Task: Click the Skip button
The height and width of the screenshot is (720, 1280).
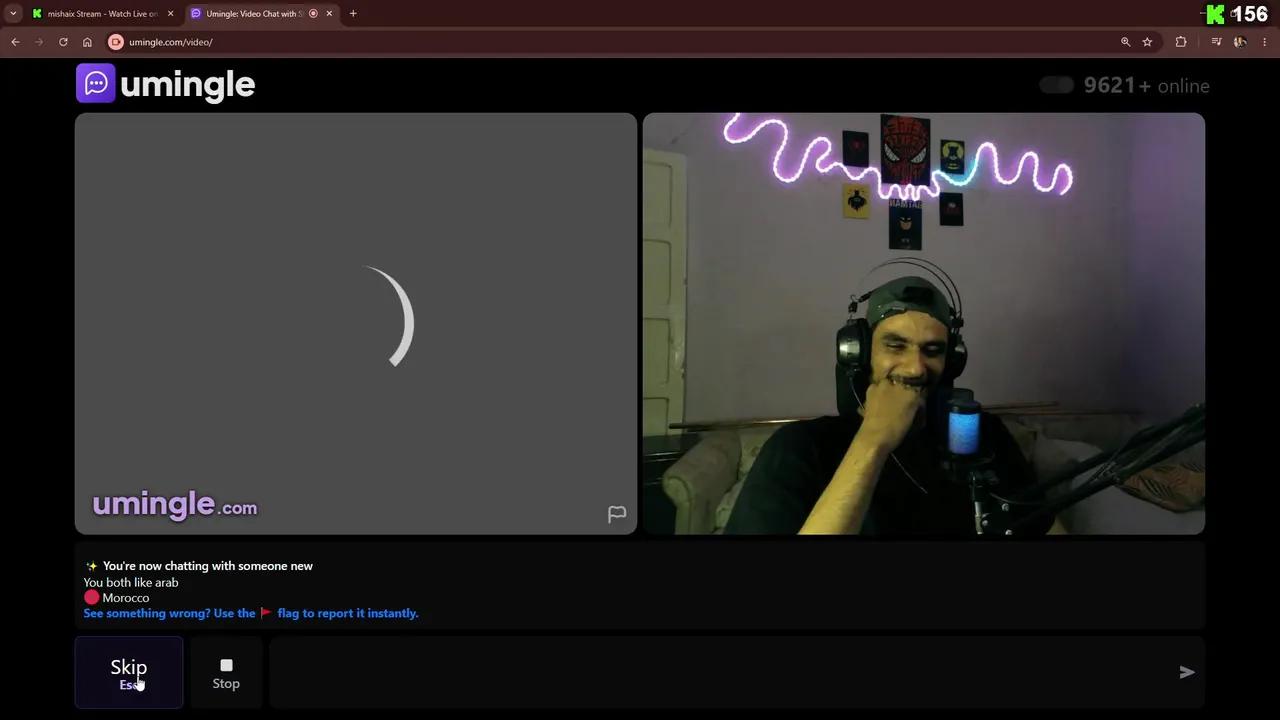Action: [x=129, y=672]
